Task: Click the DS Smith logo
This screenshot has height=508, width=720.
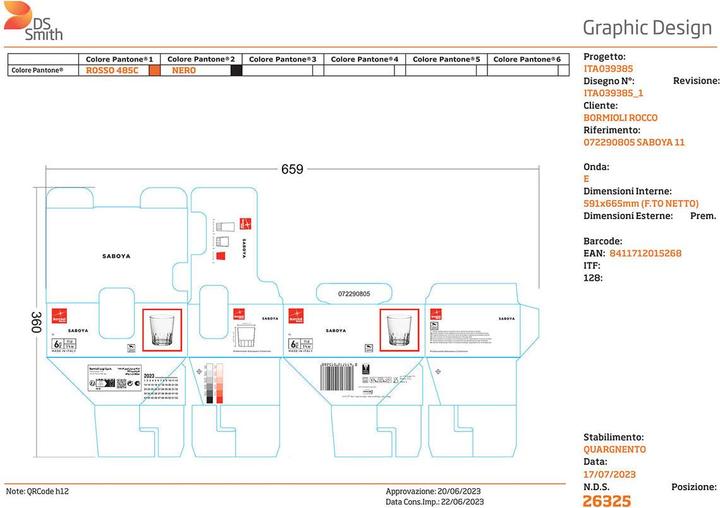Action: (32, 22)
